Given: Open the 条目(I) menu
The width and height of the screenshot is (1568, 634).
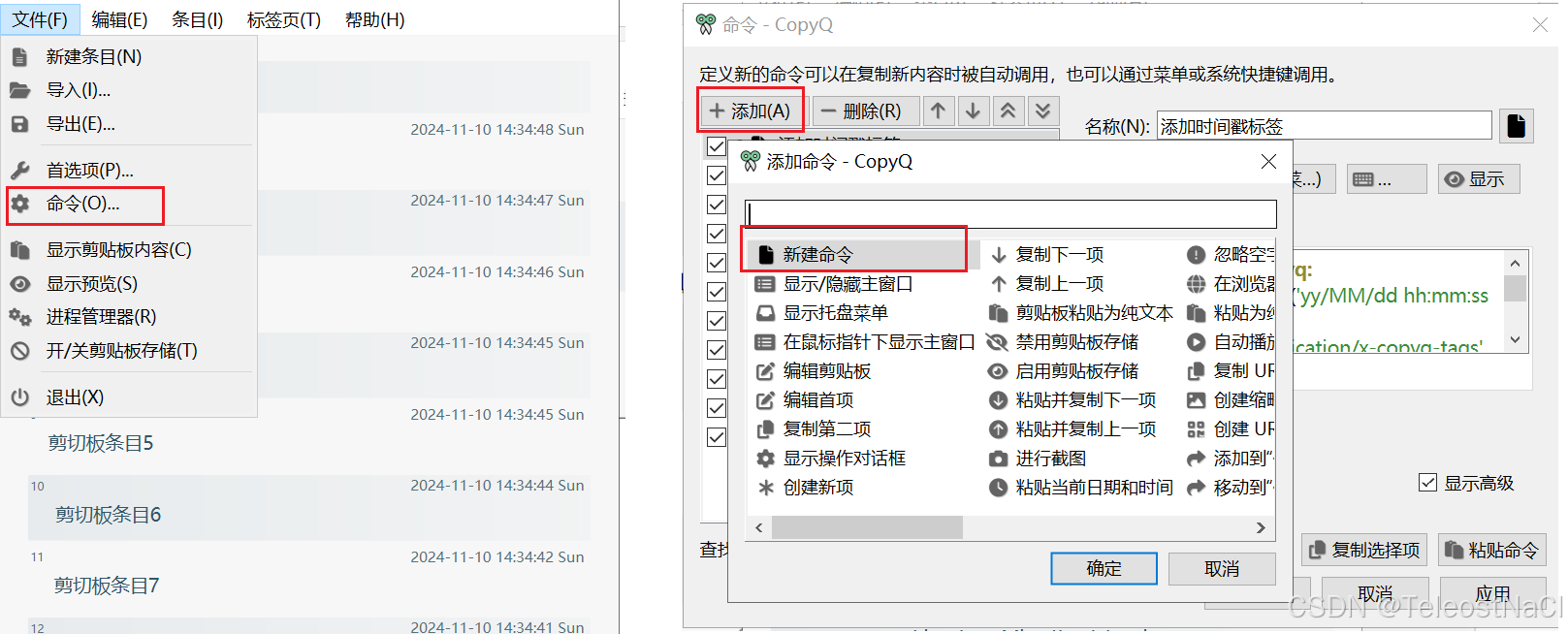Looking at the screenshot, I should (x=198, y=19).
